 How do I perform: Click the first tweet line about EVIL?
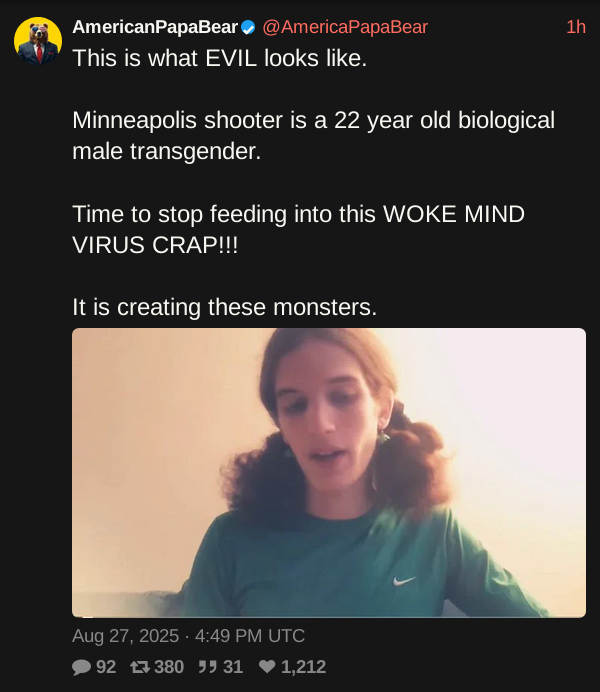[220, 58]
